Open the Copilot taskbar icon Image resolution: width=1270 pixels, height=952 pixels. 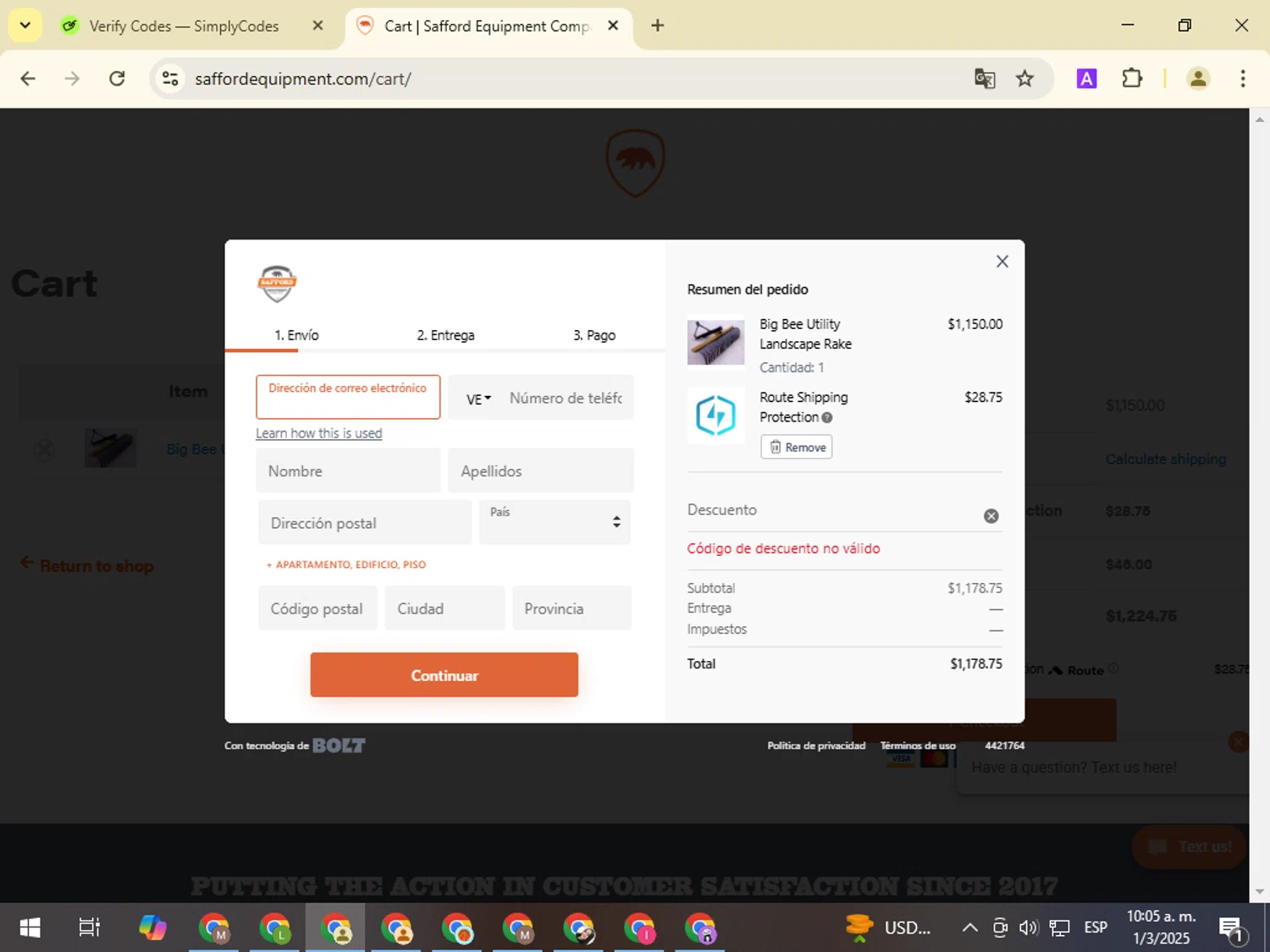click(152, 928)
